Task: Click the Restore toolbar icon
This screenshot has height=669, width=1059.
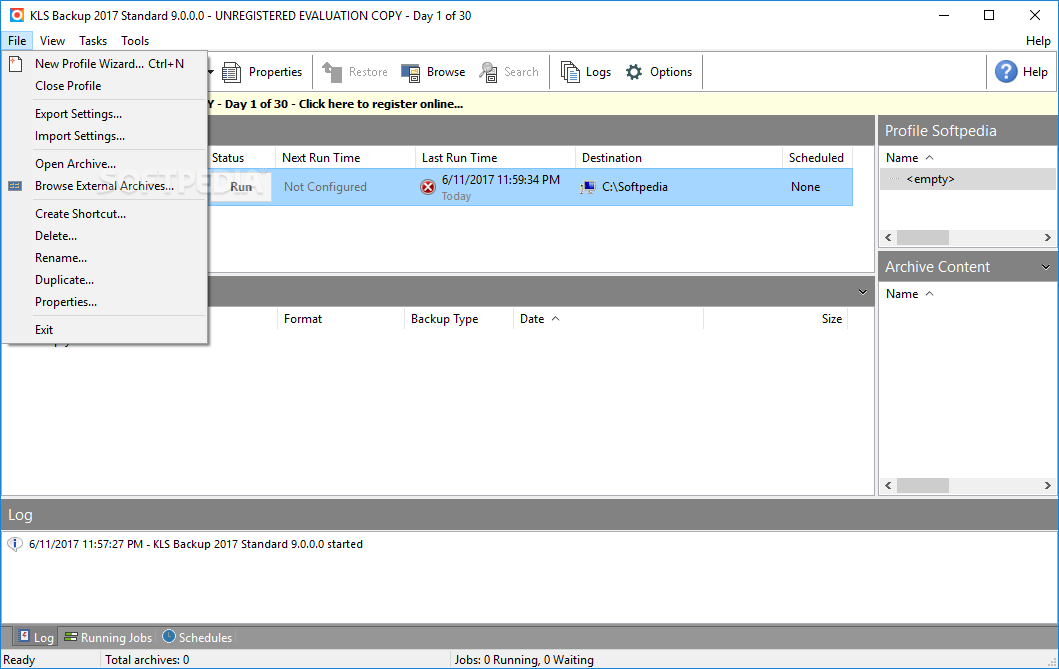Action: pos(332,72)
